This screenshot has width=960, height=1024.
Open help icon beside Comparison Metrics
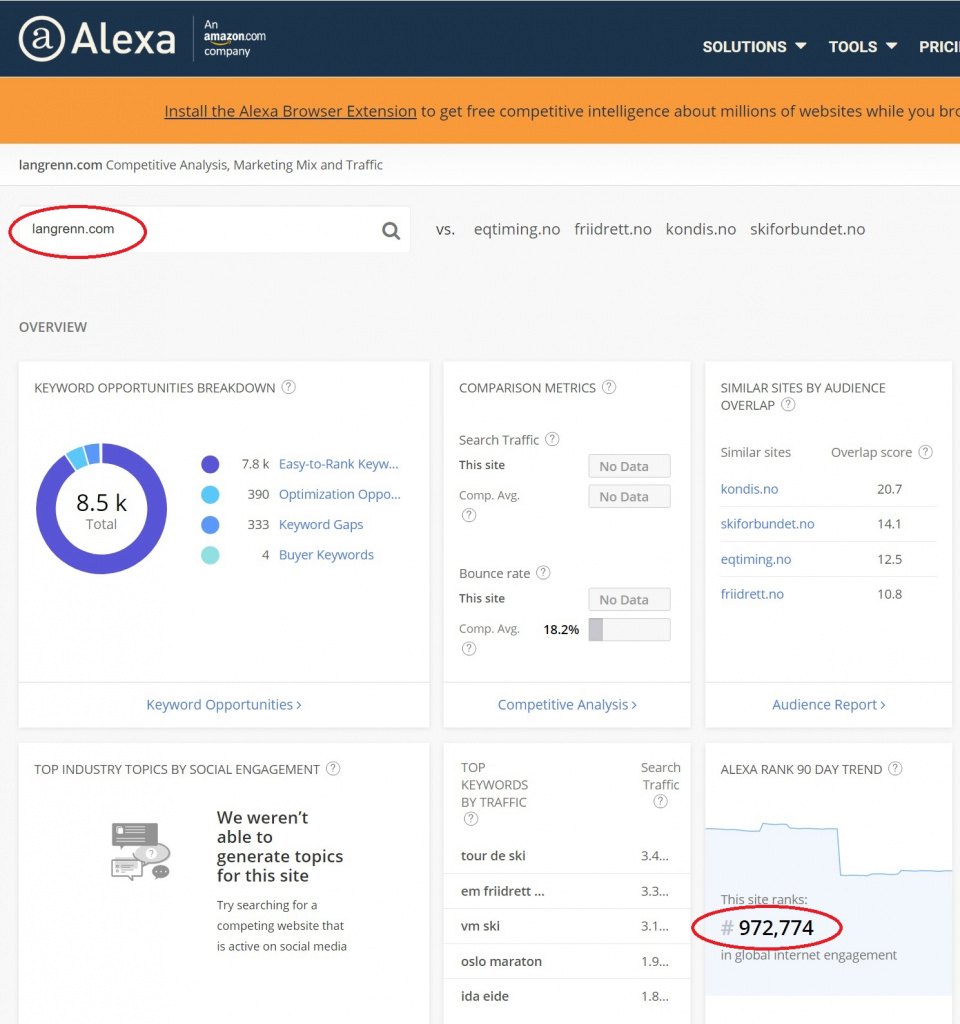[x=609, y=387]
